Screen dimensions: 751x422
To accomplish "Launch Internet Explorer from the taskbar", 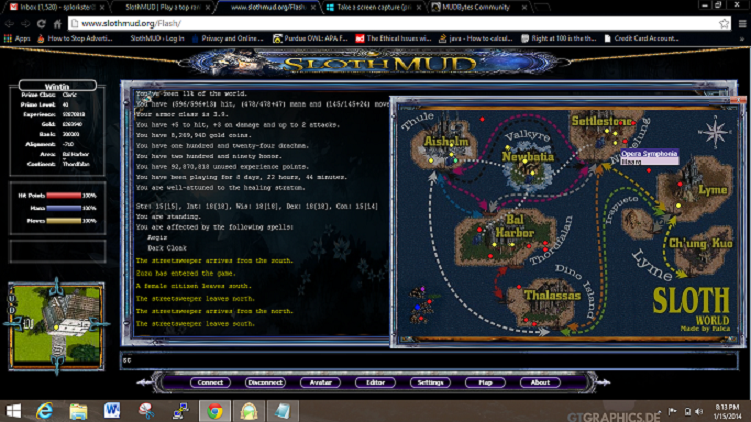I will (x=45, y=411).
